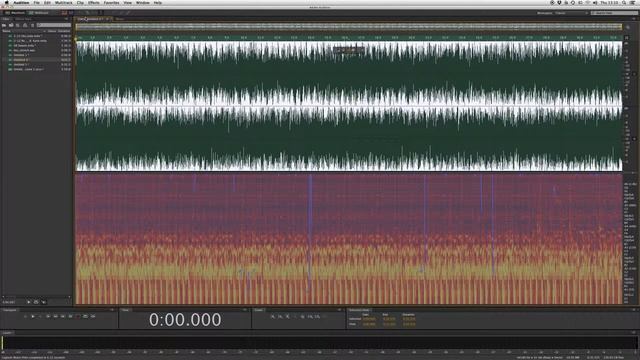Select the Mixer tab
640x360 pixels.
[x=120, y=19]
